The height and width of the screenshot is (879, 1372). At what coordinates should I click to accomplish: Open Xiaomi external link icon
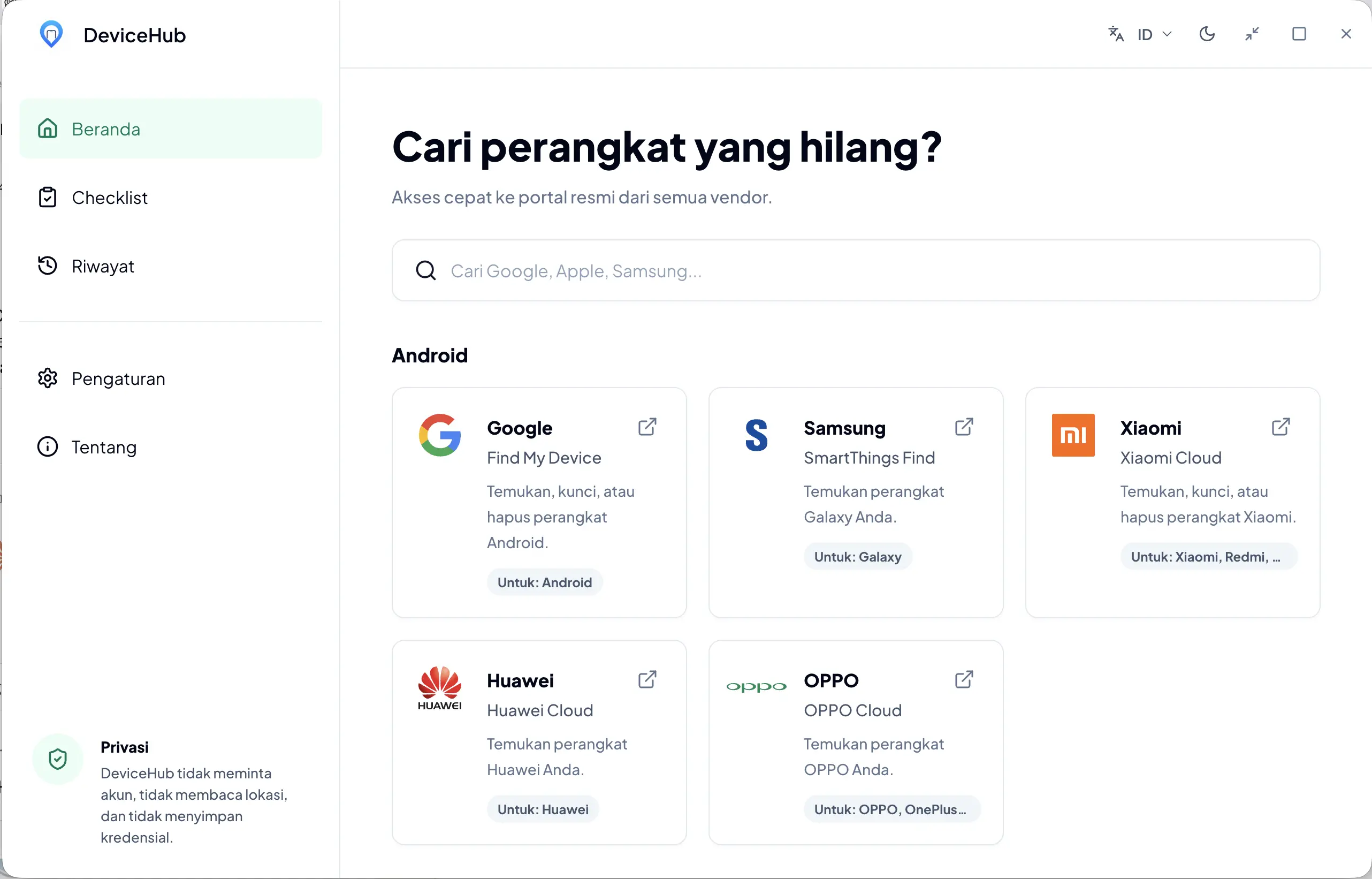click(x=1280, y=427)
